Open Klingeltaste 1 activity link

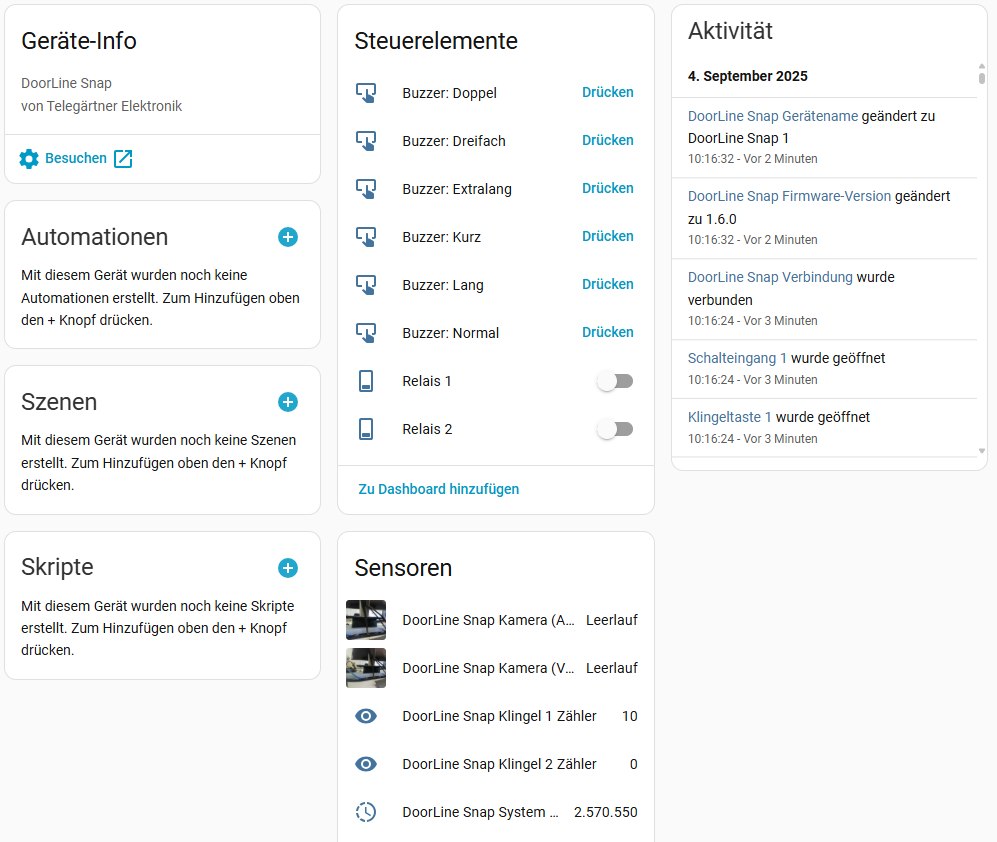point(729,417)
